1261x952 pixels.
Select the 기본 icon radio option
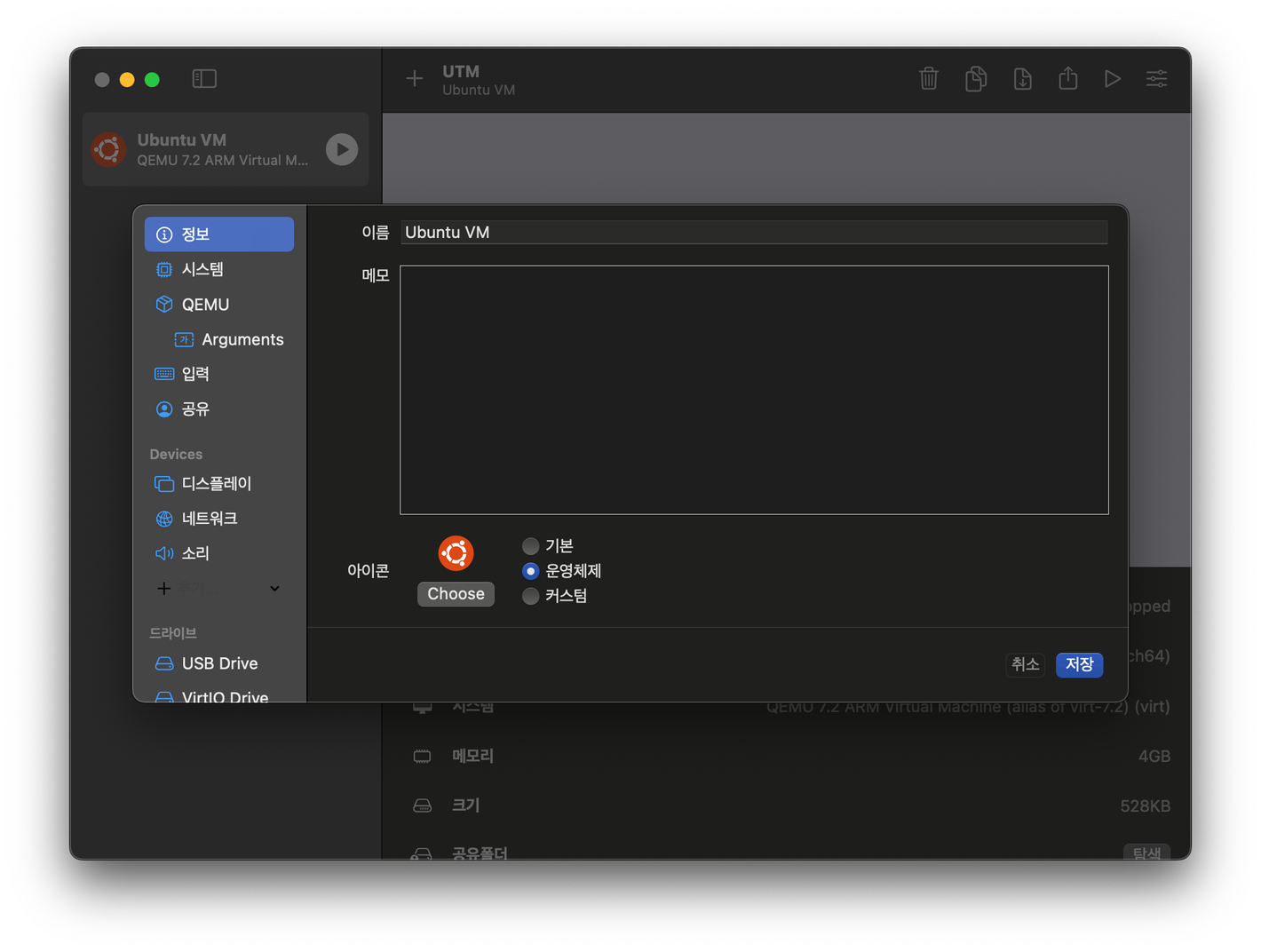(x=530, y=546)
